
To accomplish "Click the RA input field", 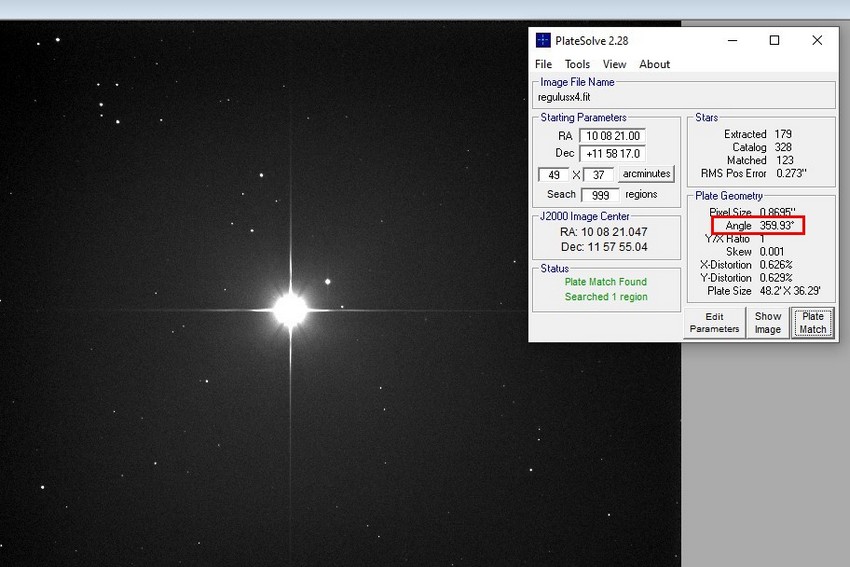I will [612, 136].
